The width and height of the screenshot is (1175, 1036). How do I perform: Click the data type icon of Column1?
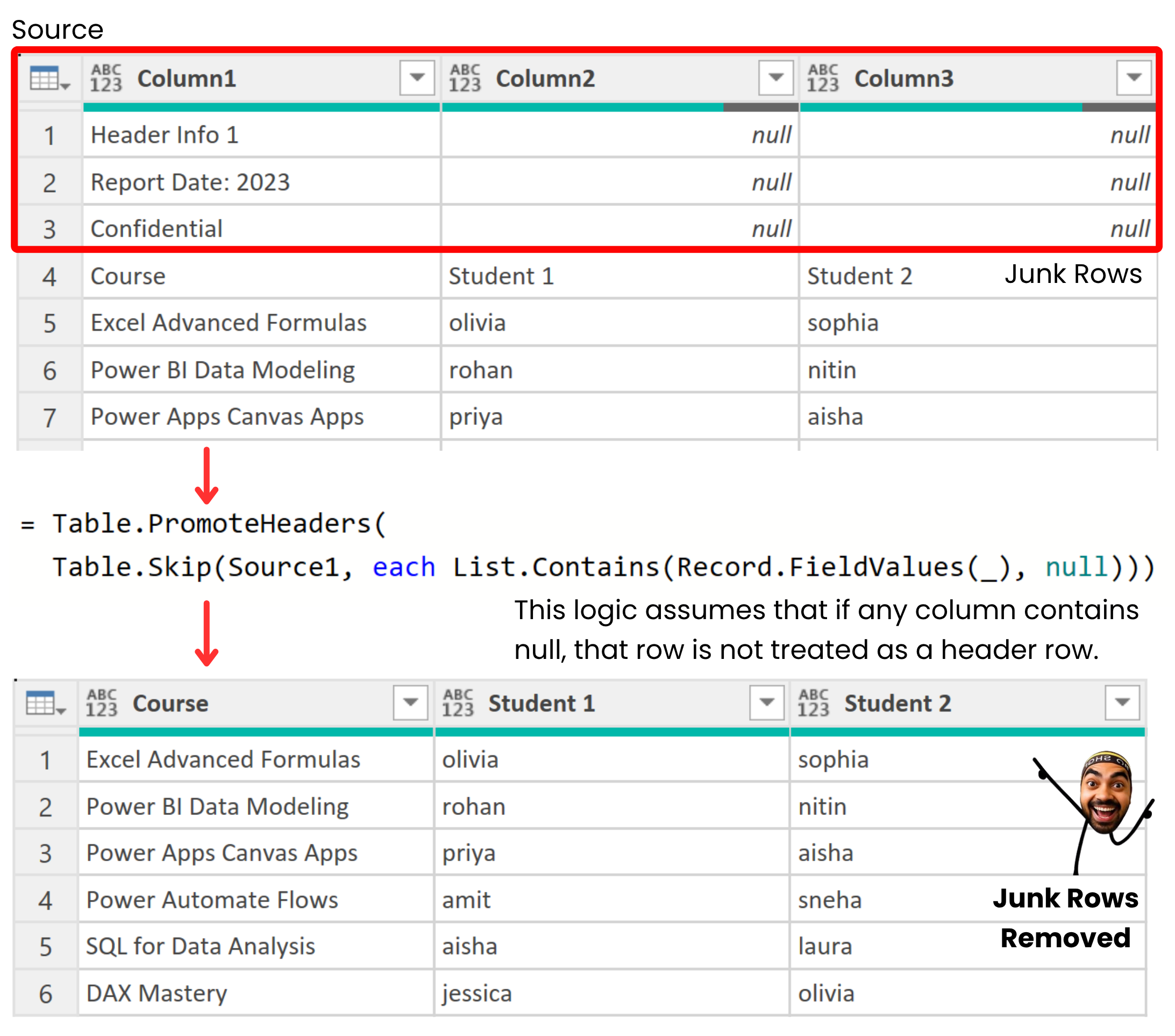(106, 78)
